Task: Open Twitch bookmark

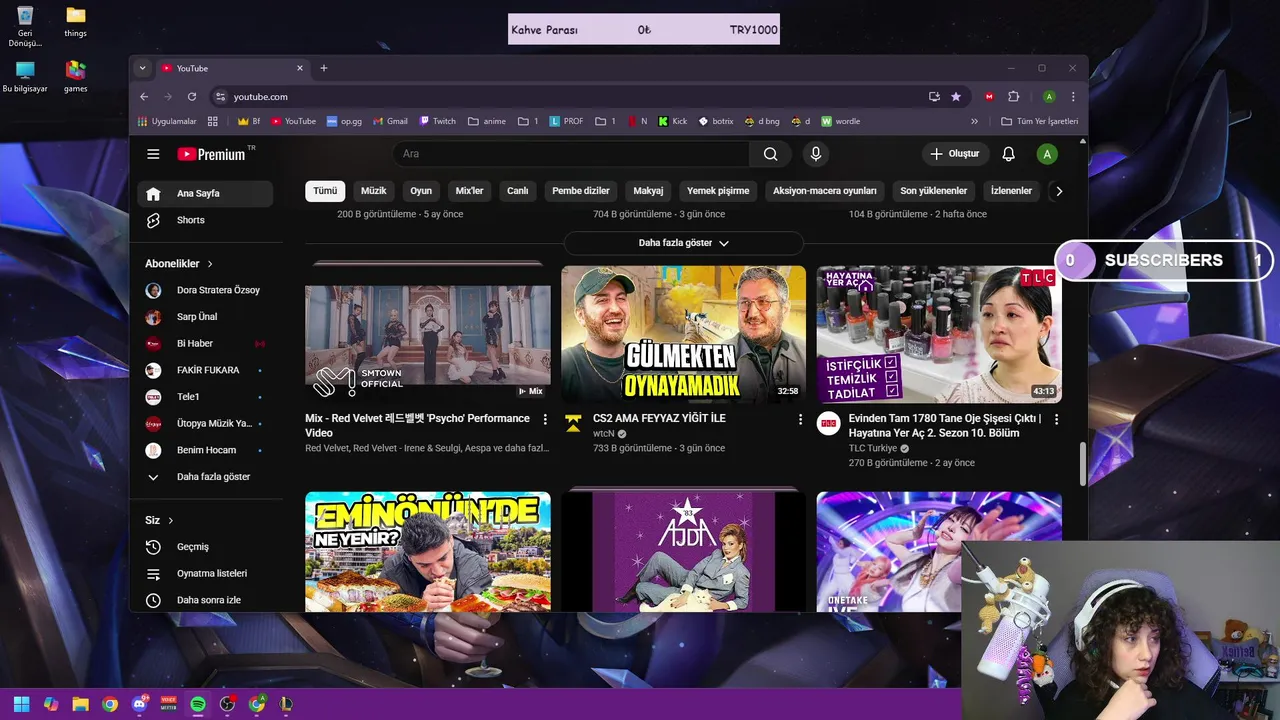Action: [x=438, y=121]
